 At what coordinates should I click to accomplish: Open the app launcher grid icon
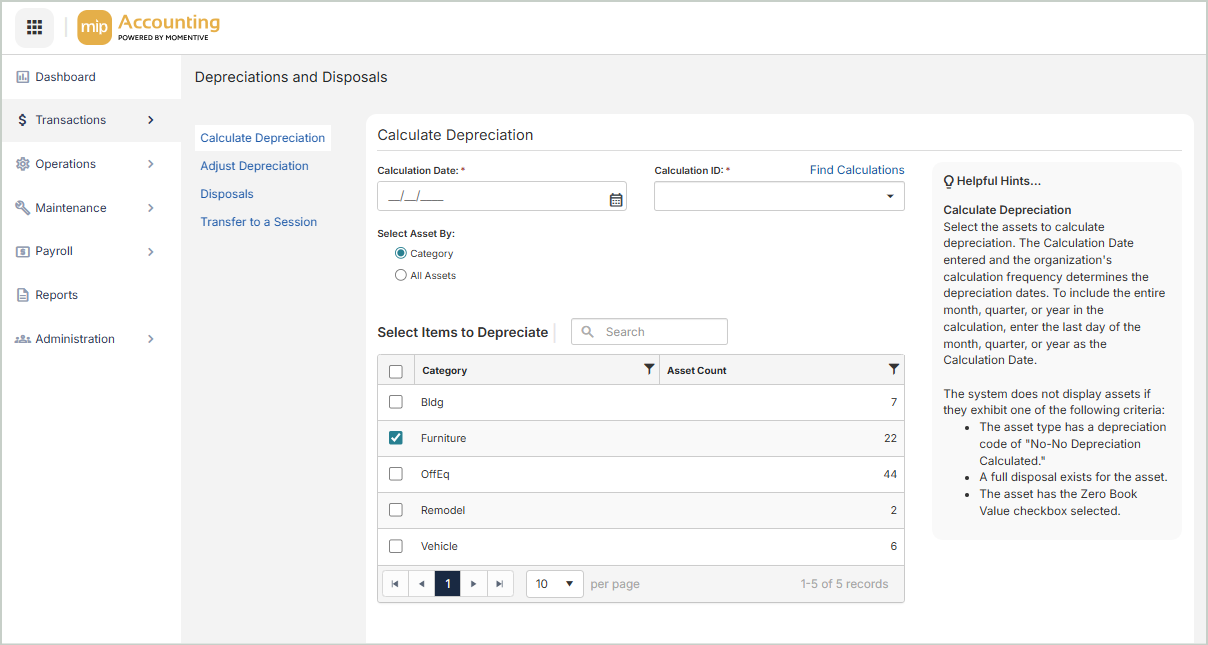(x=34, y=27)
